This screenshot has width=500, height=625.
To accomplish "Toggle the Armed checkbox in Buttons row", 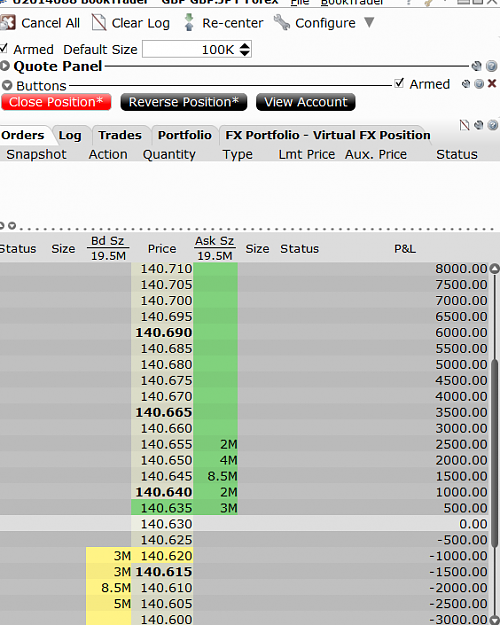I will tap(399, 83).
